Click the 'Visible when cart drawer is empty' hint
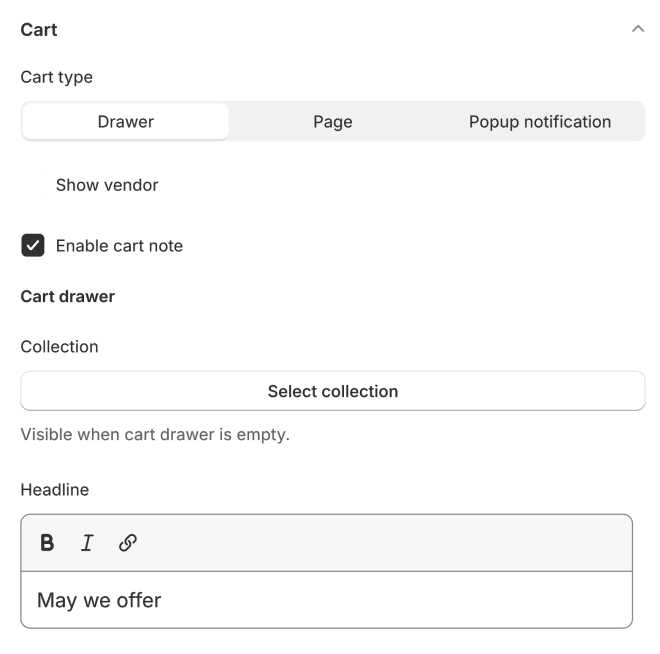This screenshot has height=654, width=660. point(155,435)
